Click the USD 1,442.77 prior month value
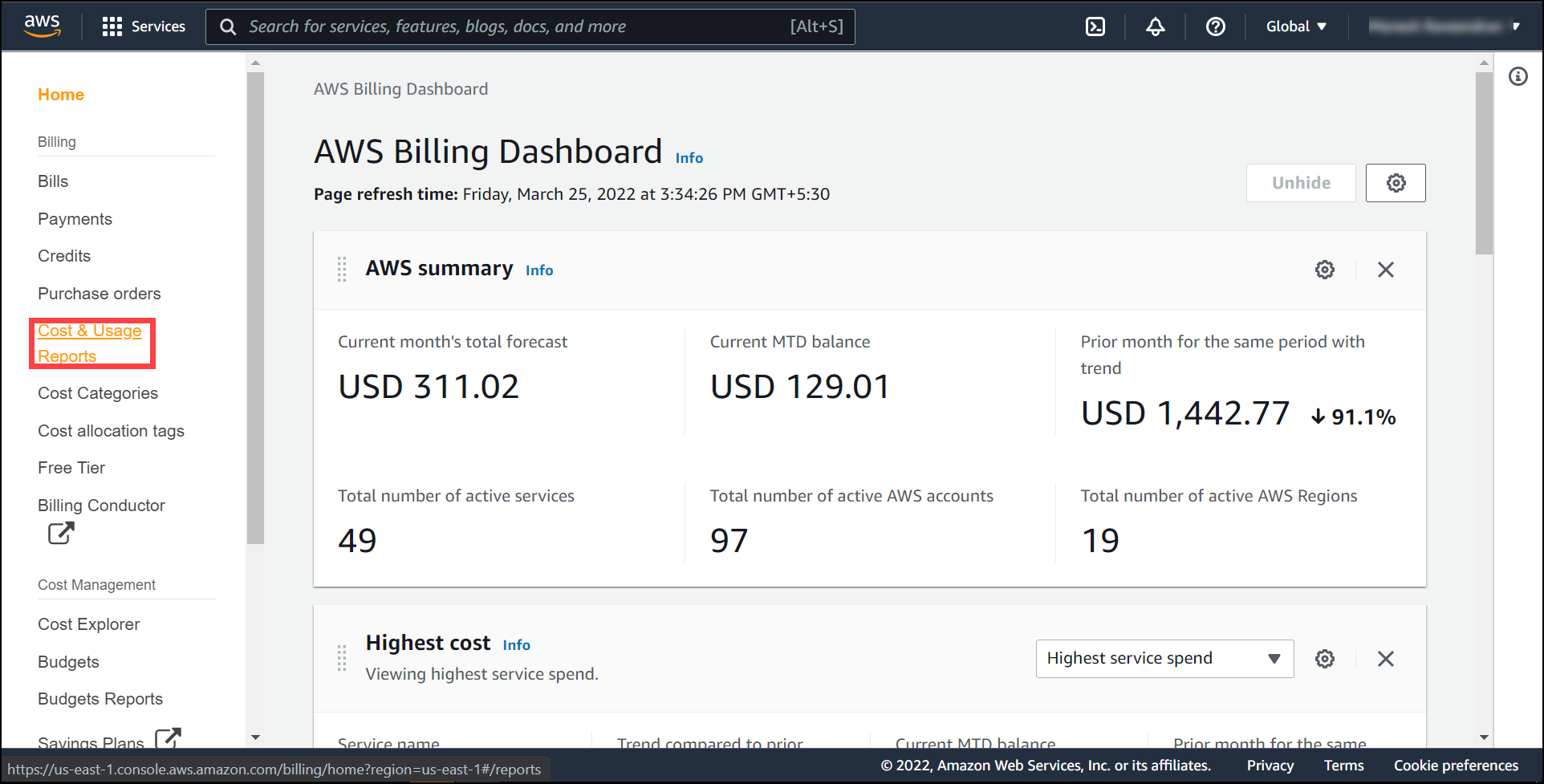The width and height of the screenshot is (1544, 784). (x=1185, y=414)
